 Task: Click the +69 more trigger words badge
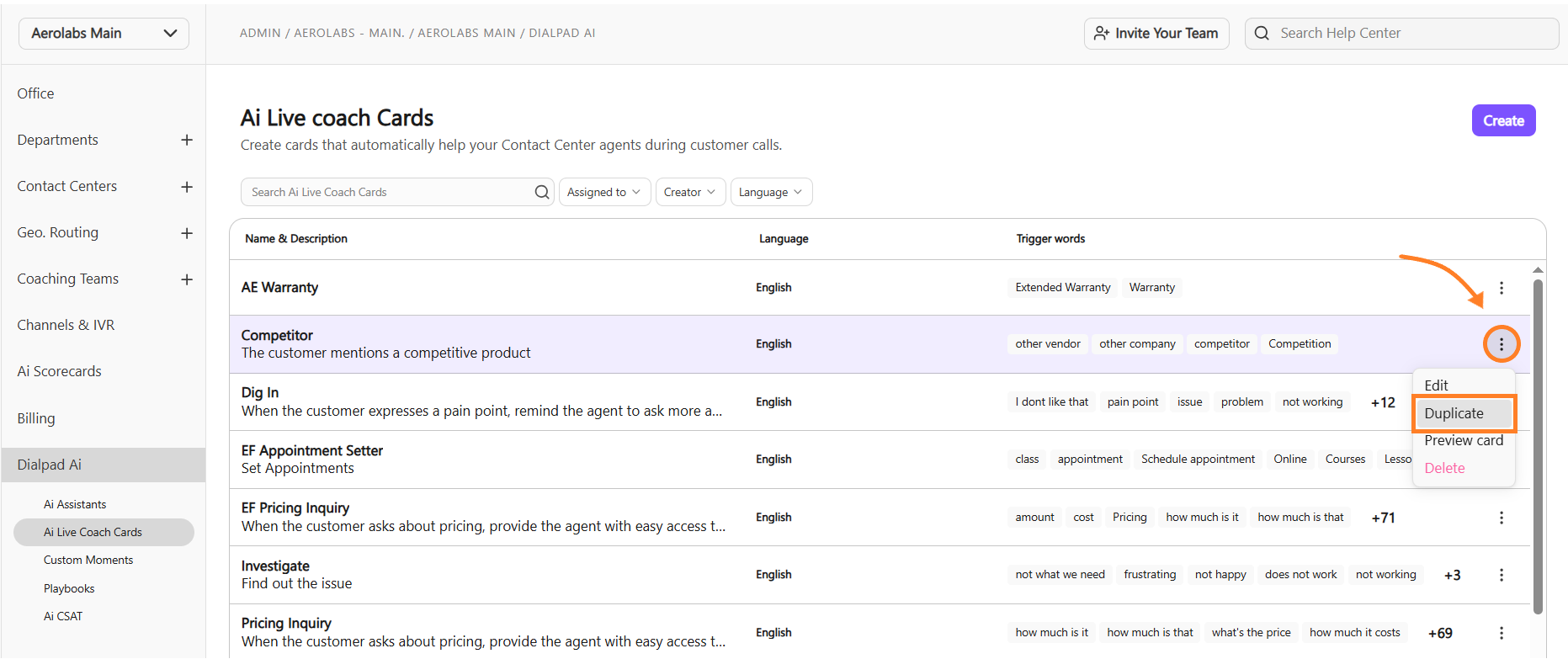(1440, 633)
